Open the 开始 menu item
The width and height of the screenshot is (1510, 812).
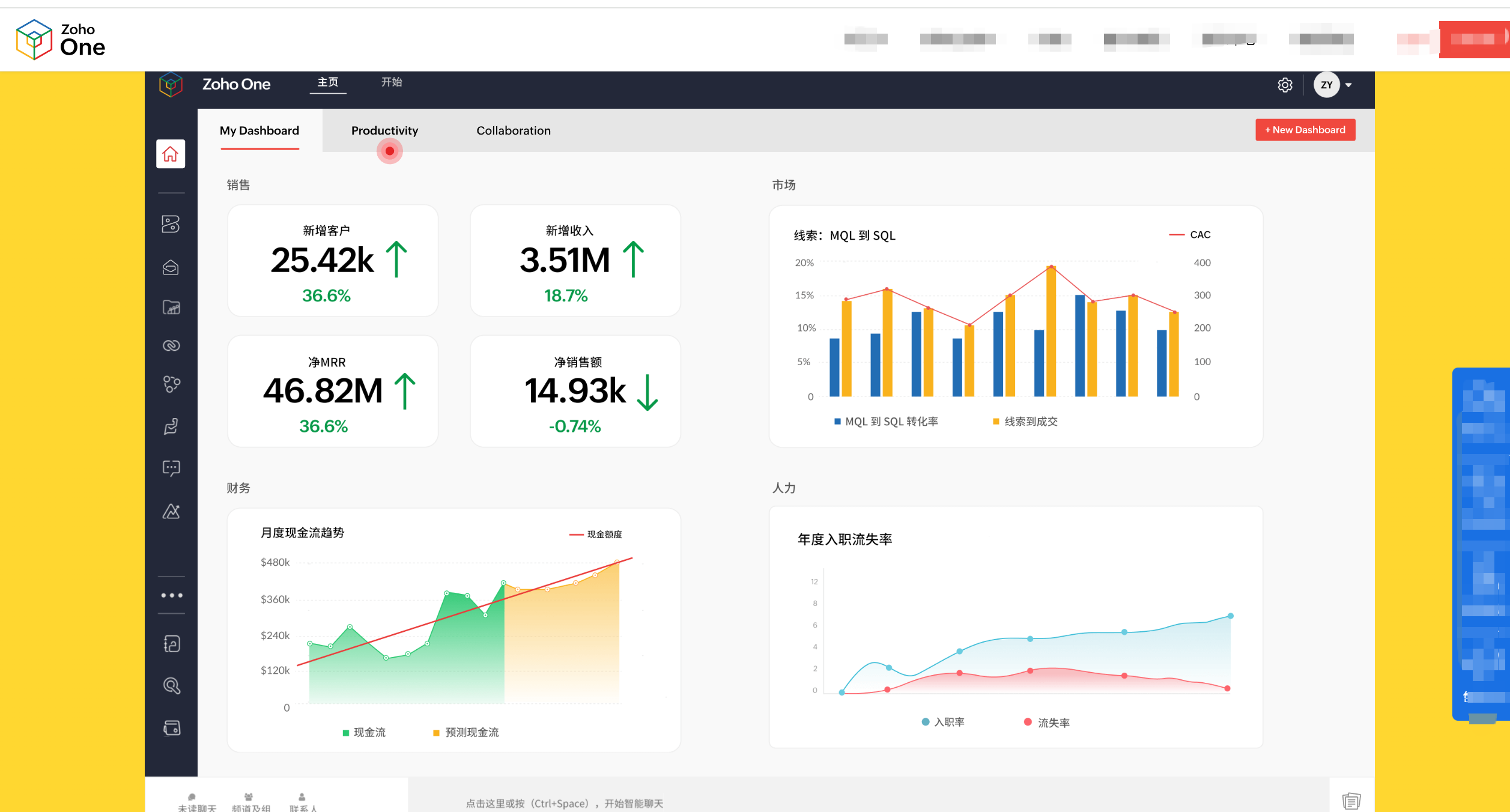tap(392, 82)
